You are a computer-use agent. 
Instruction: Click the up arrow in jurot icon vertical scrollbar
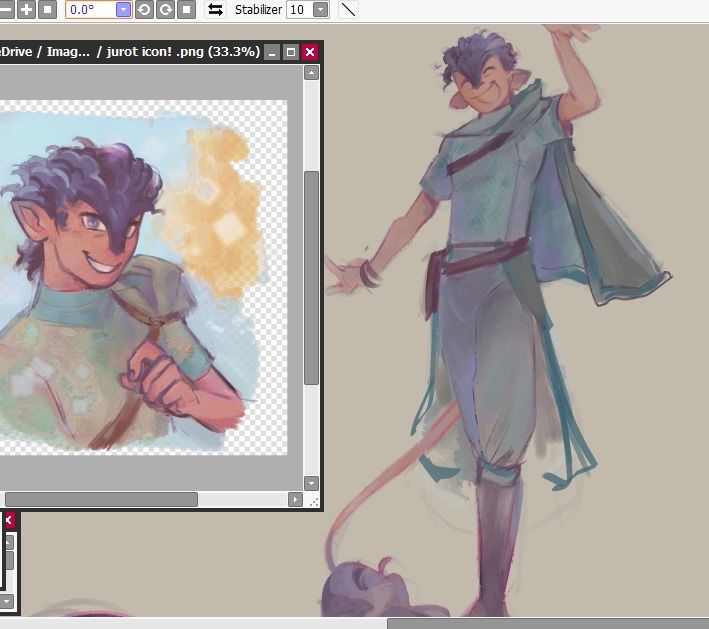tap(311, 73)
